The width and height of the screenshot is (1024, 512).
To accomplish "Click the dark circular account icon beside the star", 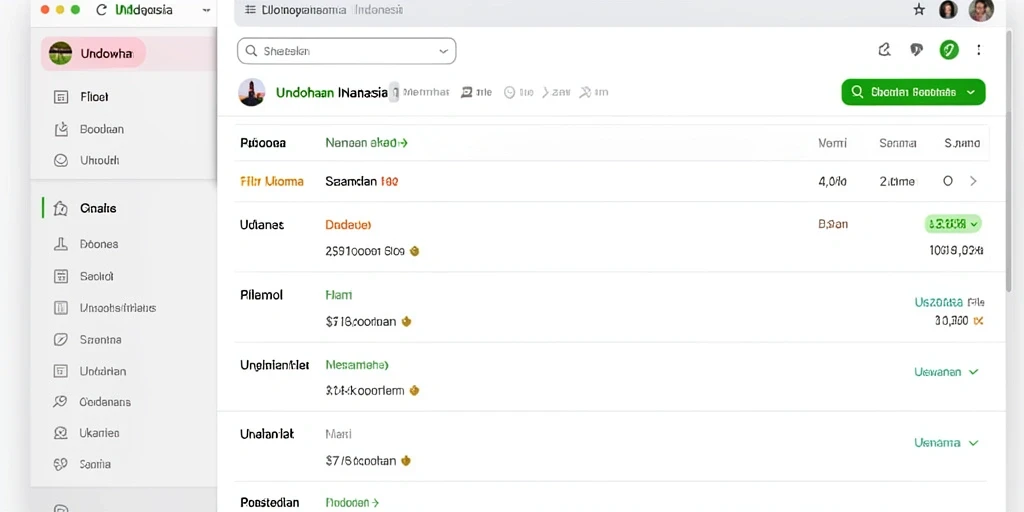I will [948, 10].
